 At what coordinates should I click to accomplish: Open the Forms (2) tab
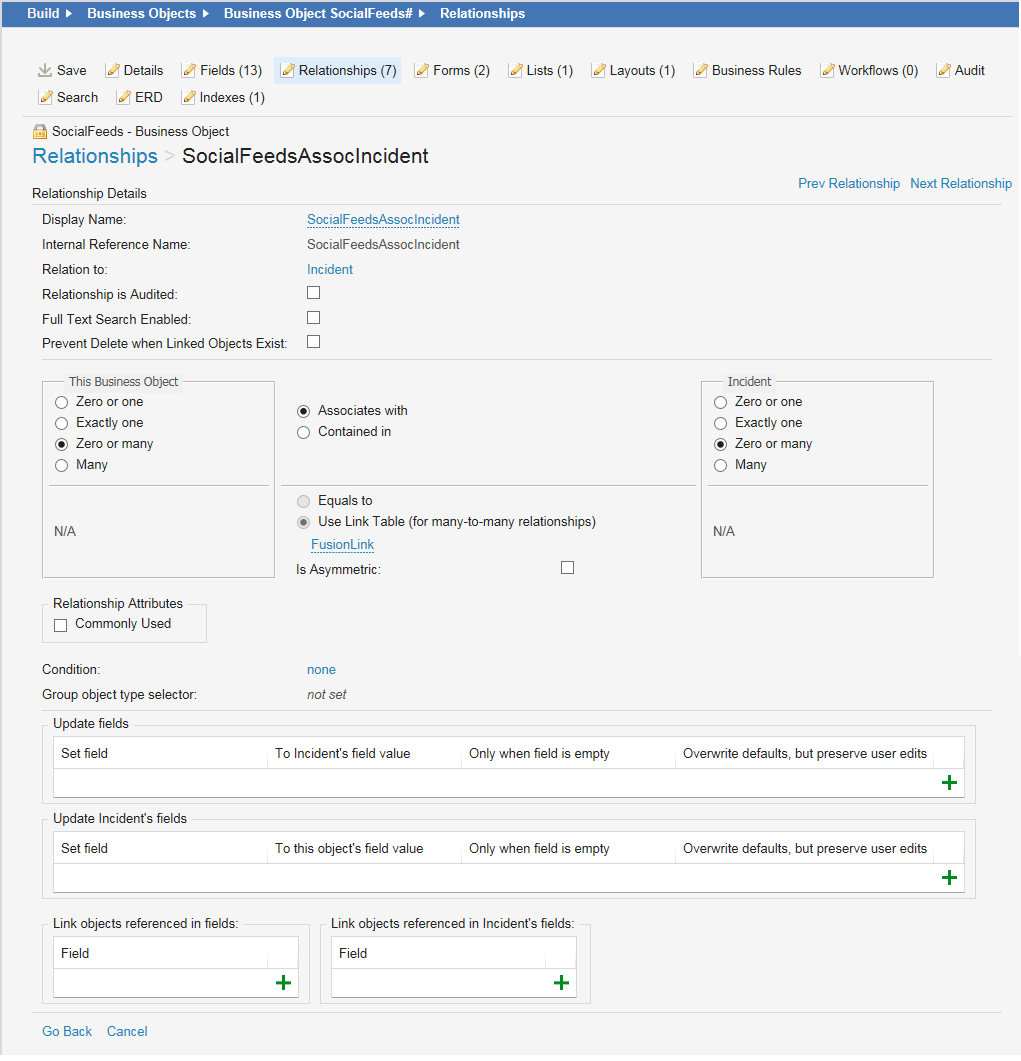pos(452,71)
